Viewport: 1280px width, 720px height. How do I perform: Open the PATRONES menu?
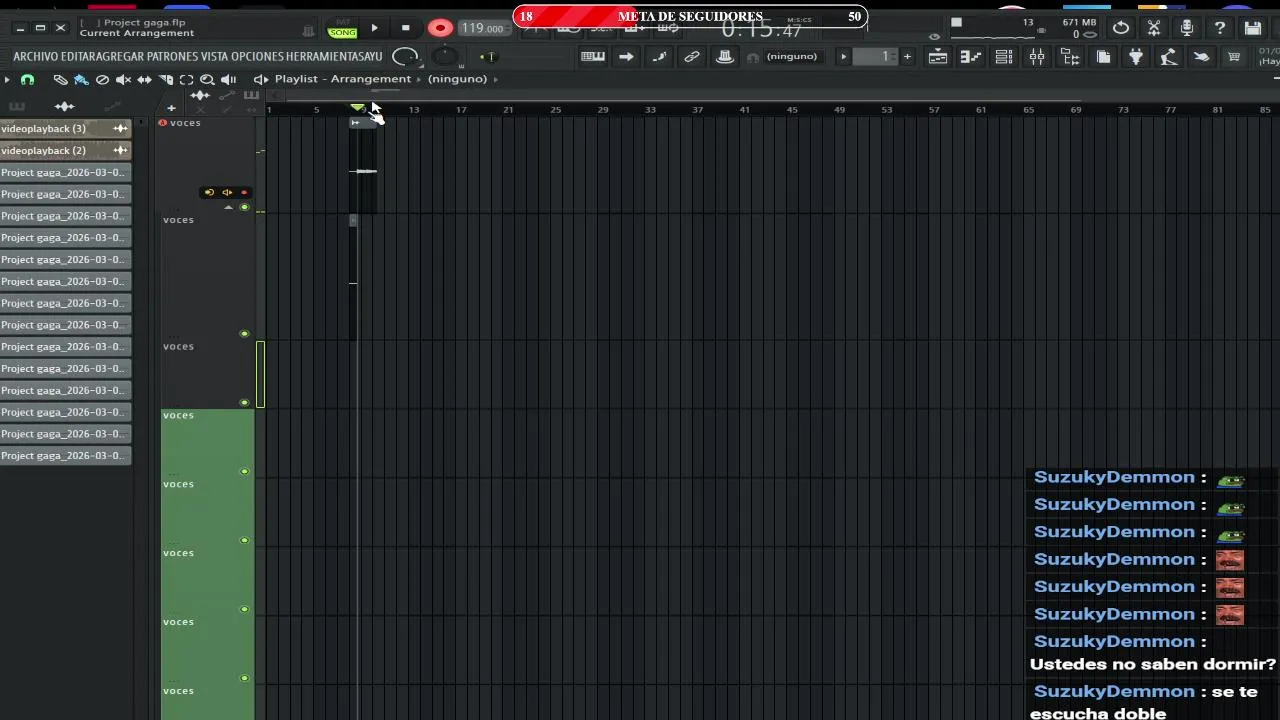(x=172, y=57)
